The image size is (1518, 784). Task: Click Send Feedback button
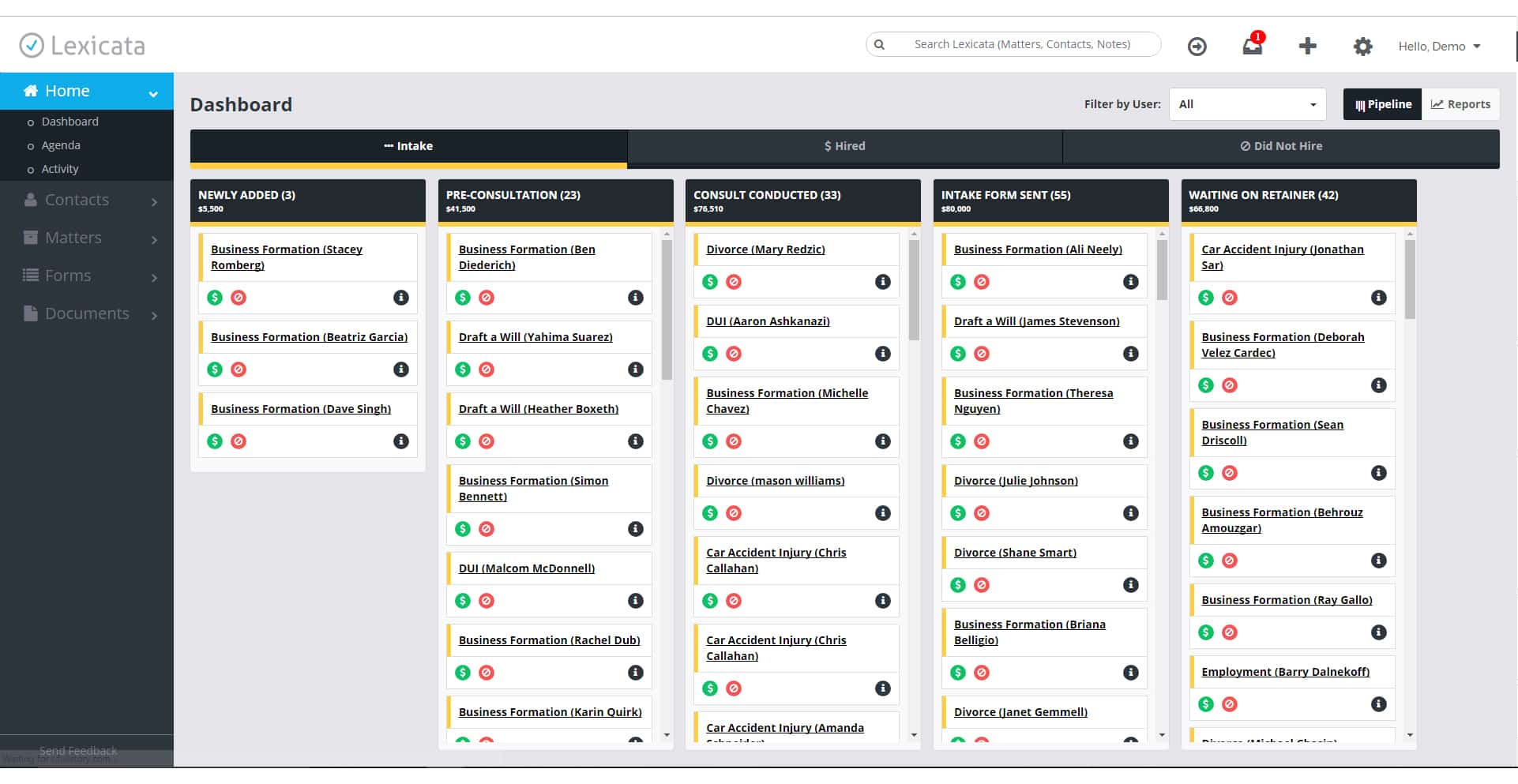coord(78,751)
